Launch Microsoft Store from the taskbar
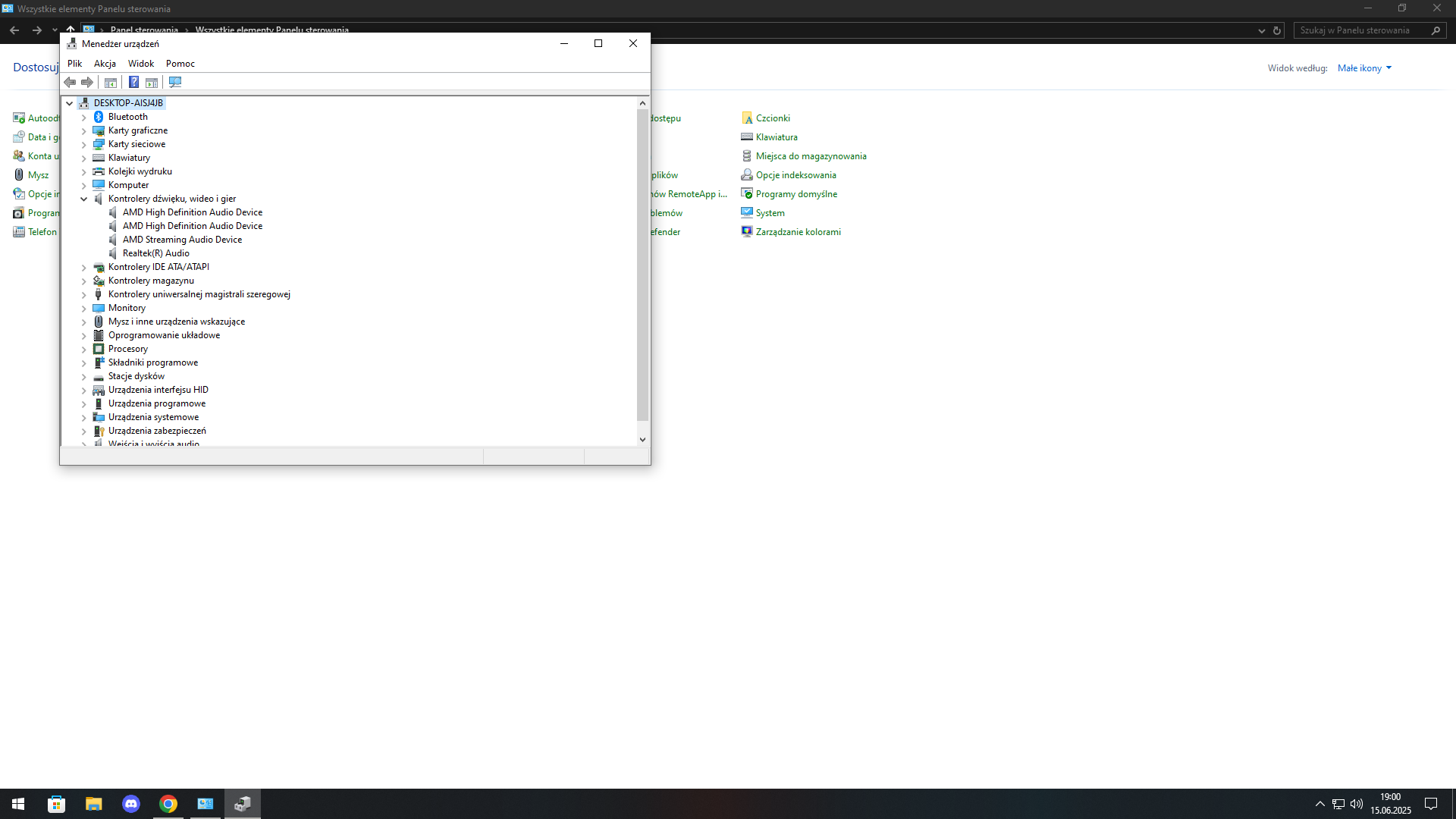1456x819 pixels. coord(56,804)
